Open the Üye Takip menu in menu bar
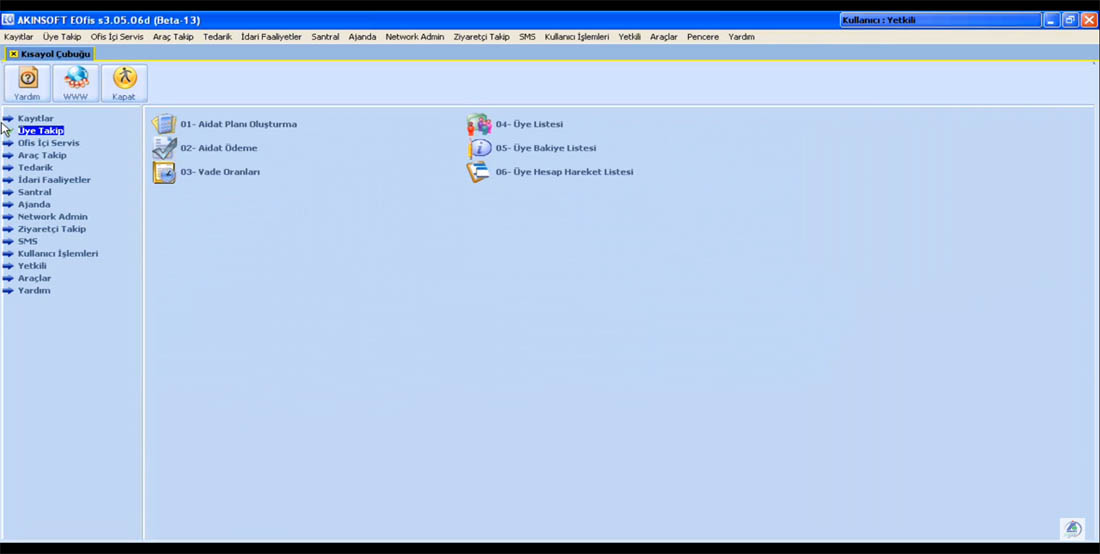This screenshot has height=554, width=1100. pyautogui.click(x=62, y=37)
